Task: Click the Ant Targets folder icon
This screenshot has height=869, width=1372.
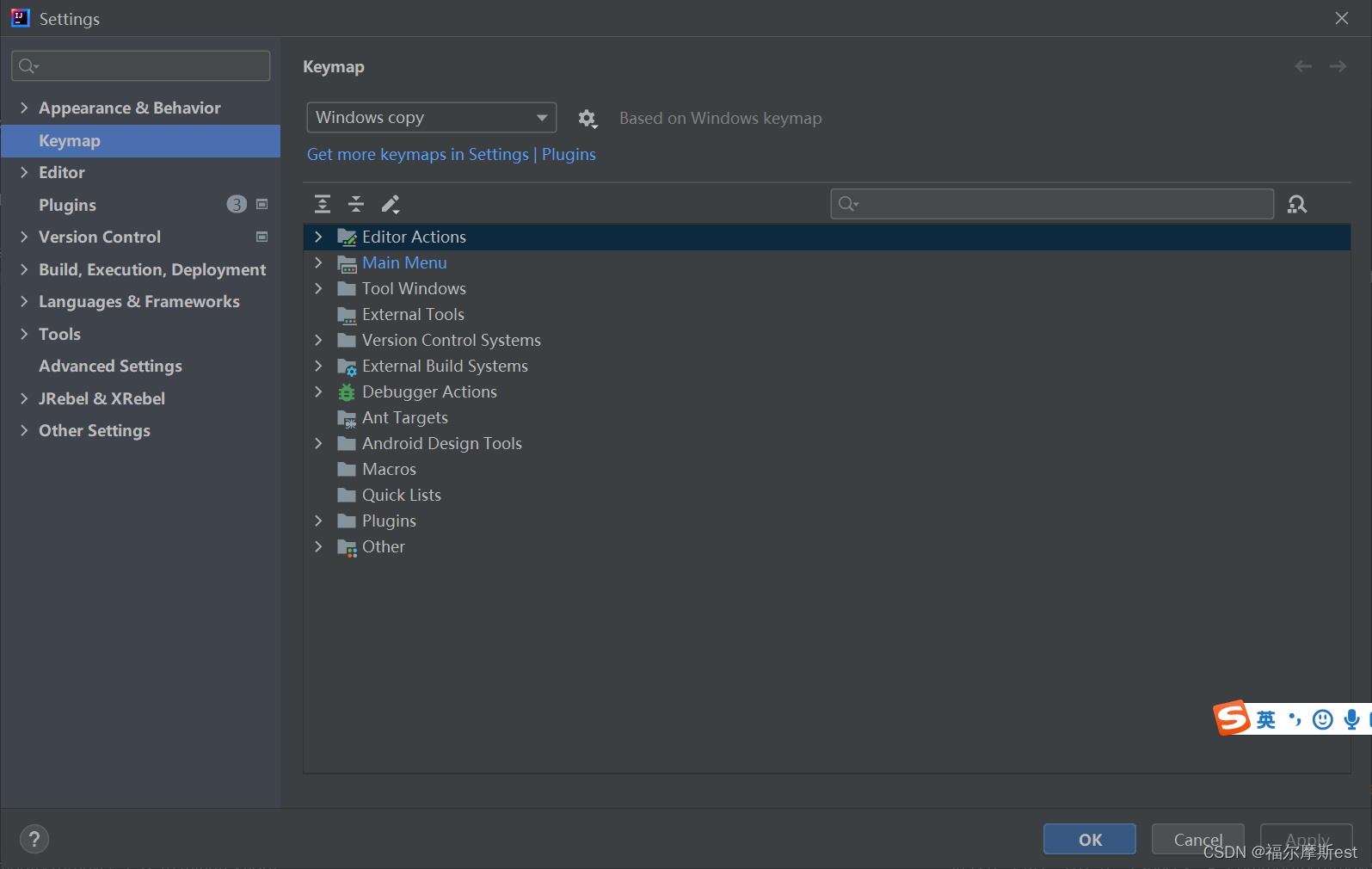Action: pyautogui.click(x=347, y=418)
